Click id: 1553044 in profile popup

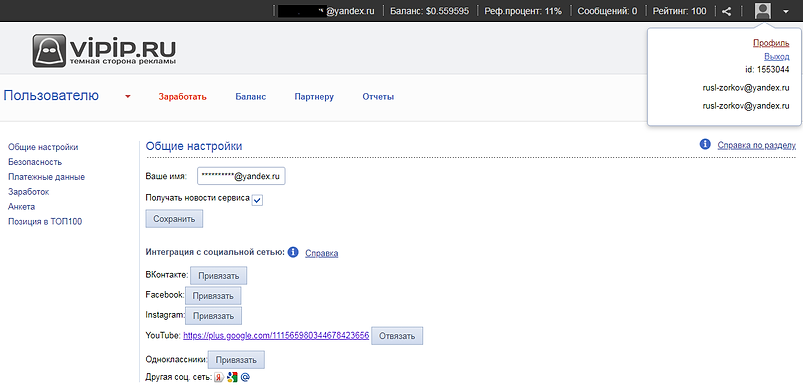(x=767, y=69)
